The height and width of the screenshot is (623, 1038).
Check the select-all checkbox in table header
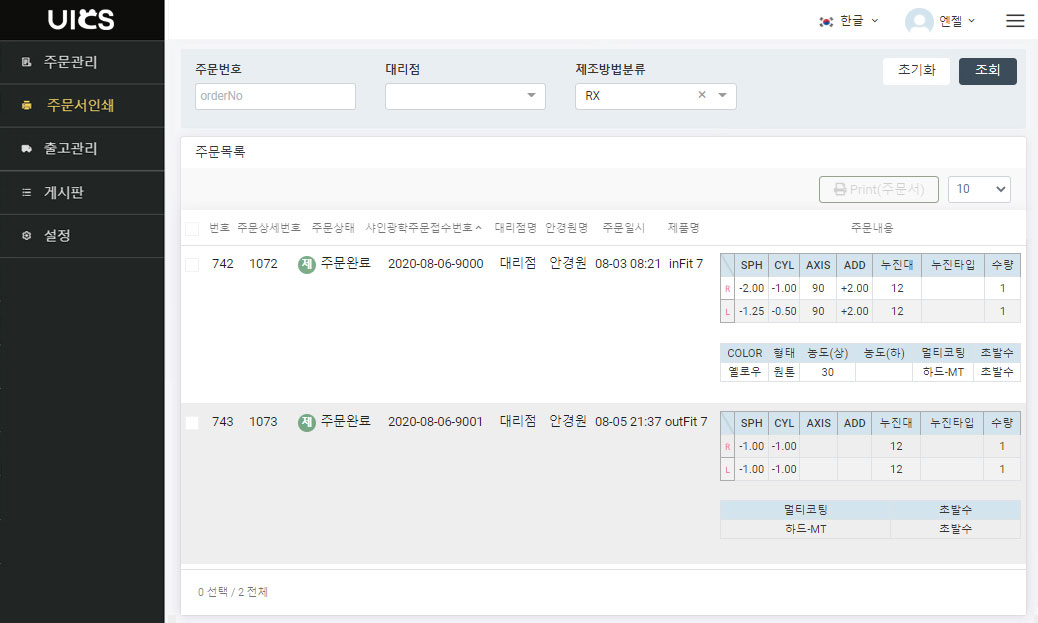[x=192, y=228]
